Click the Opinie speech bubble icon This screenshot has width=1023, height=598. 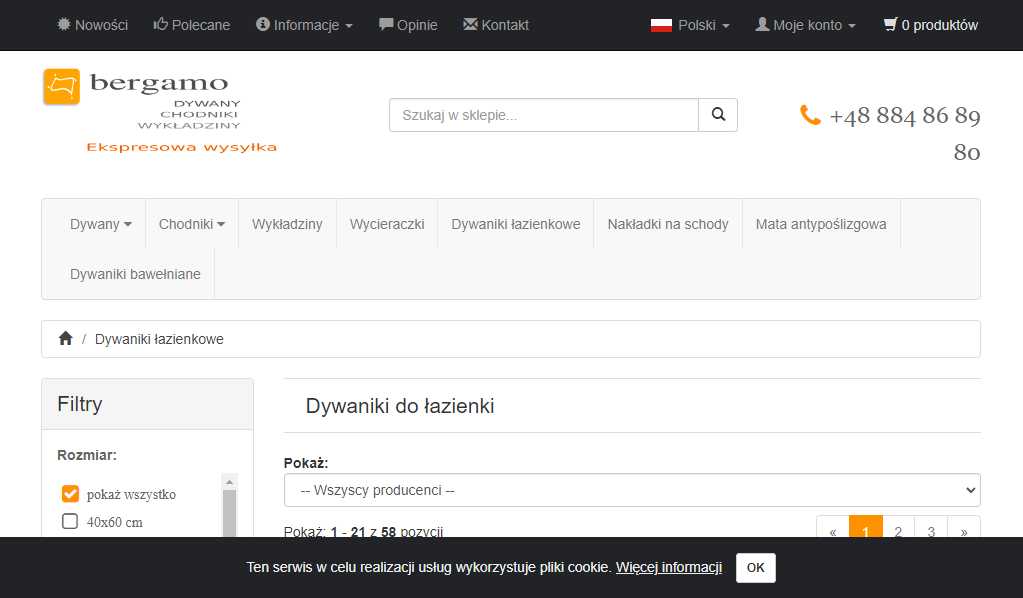386,24
